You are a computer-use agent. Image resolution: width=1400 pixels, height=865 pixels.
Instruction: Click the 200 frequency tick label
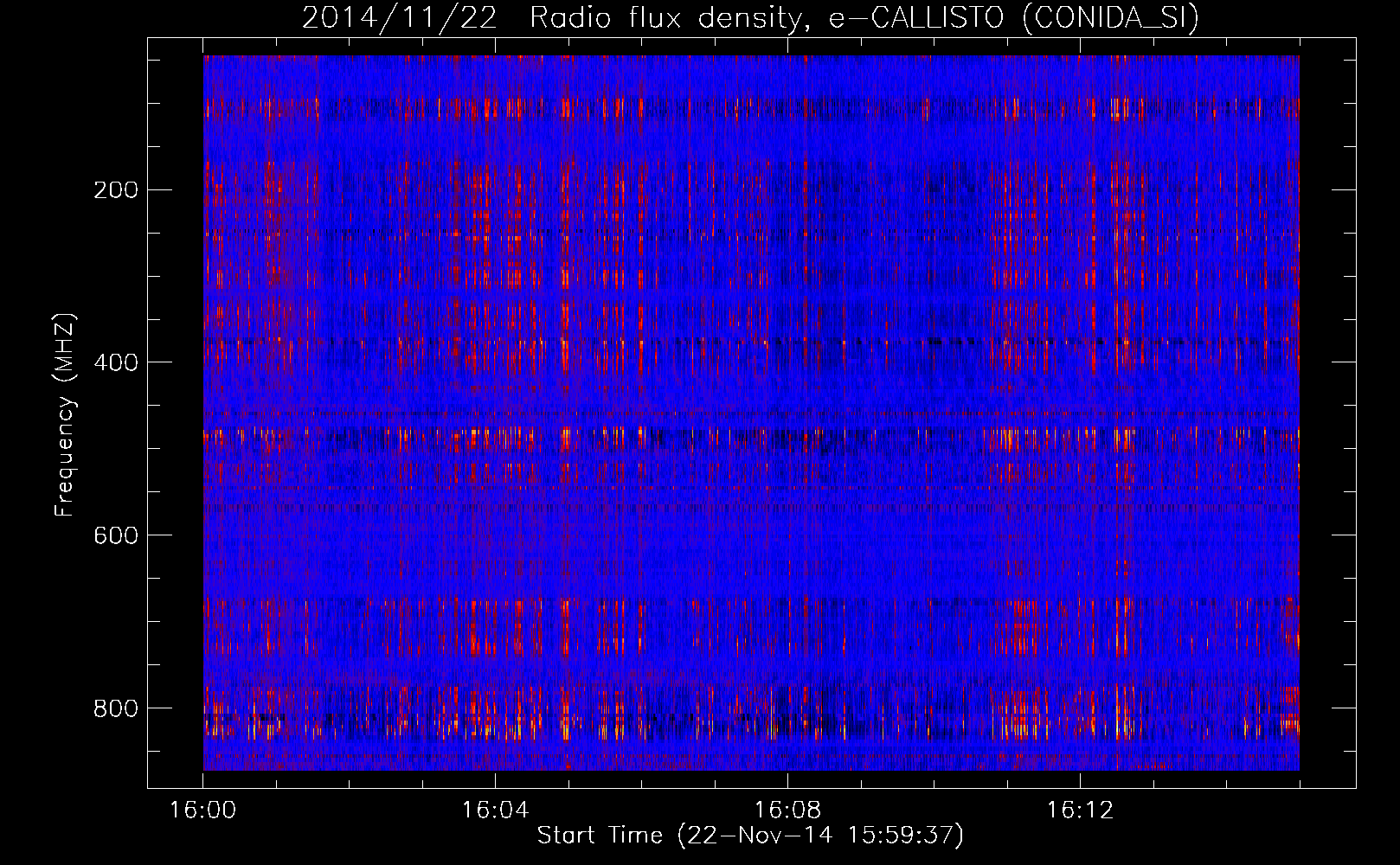point(115,189)
